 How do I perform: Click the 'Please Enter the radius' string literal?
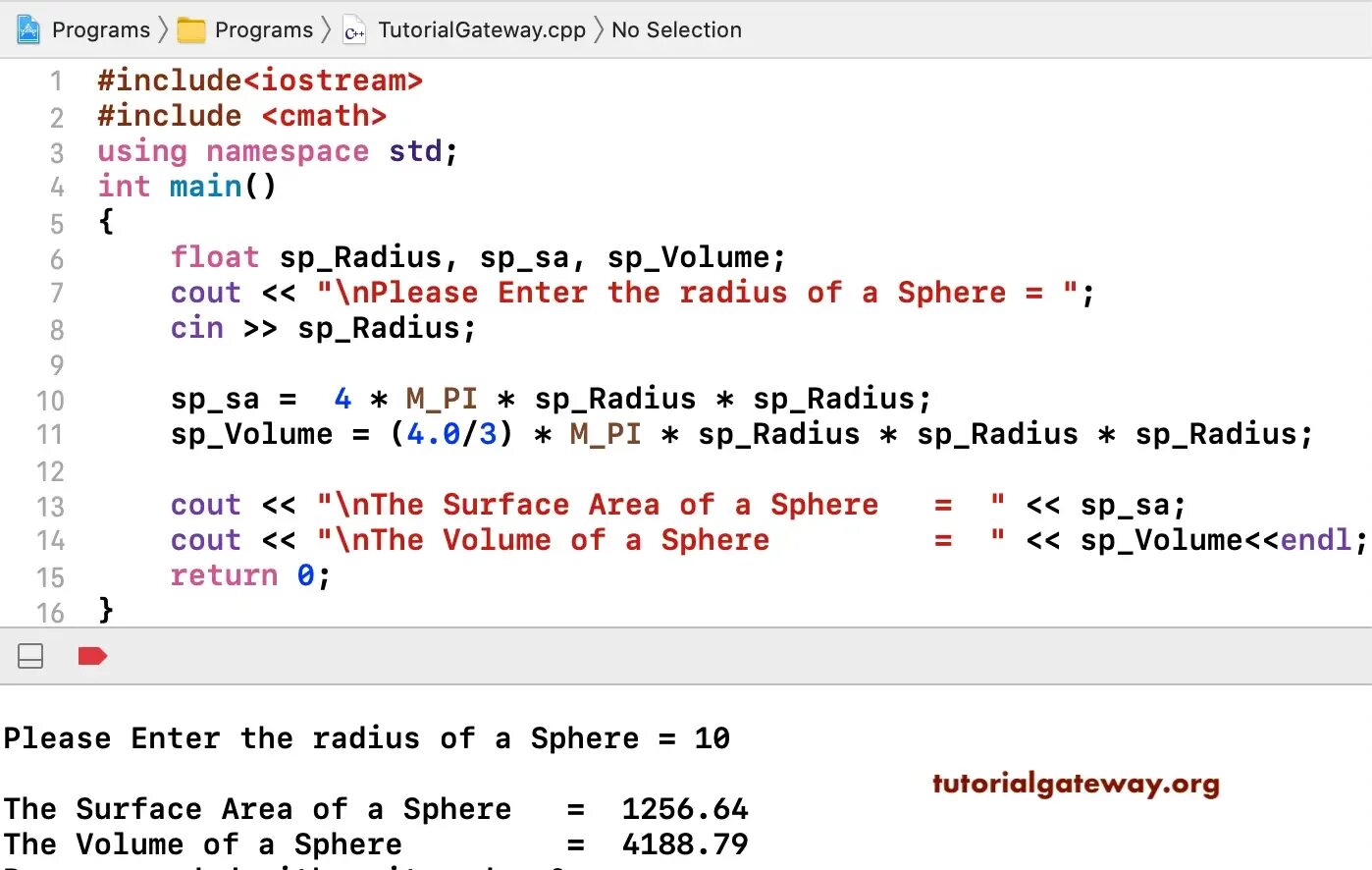click(698, 293)
